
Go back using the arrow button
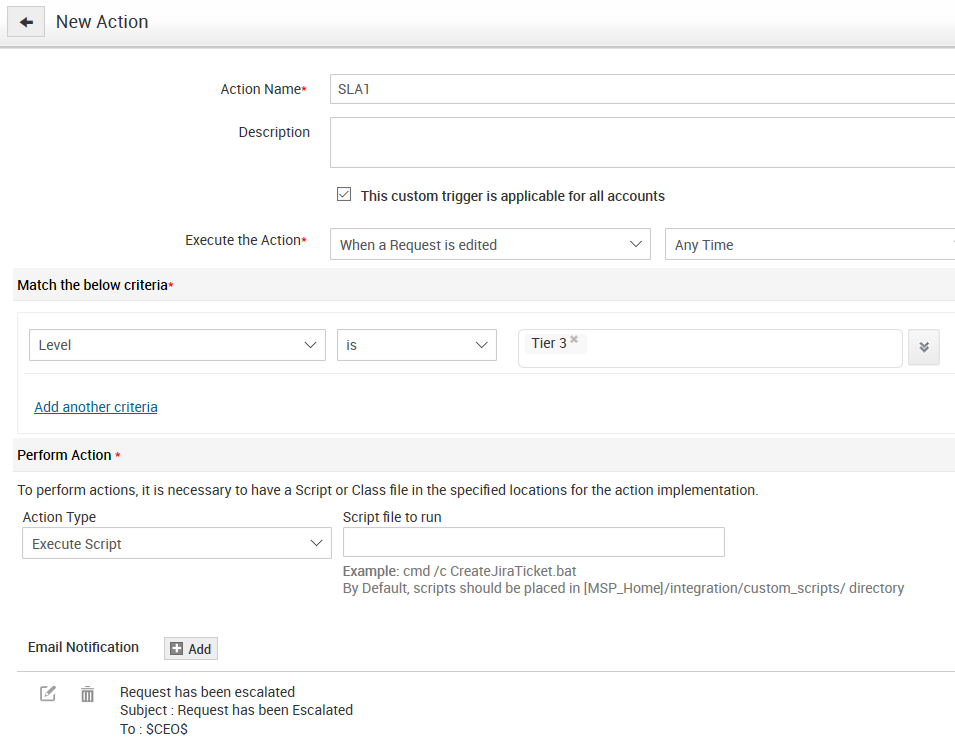point(26,22)
